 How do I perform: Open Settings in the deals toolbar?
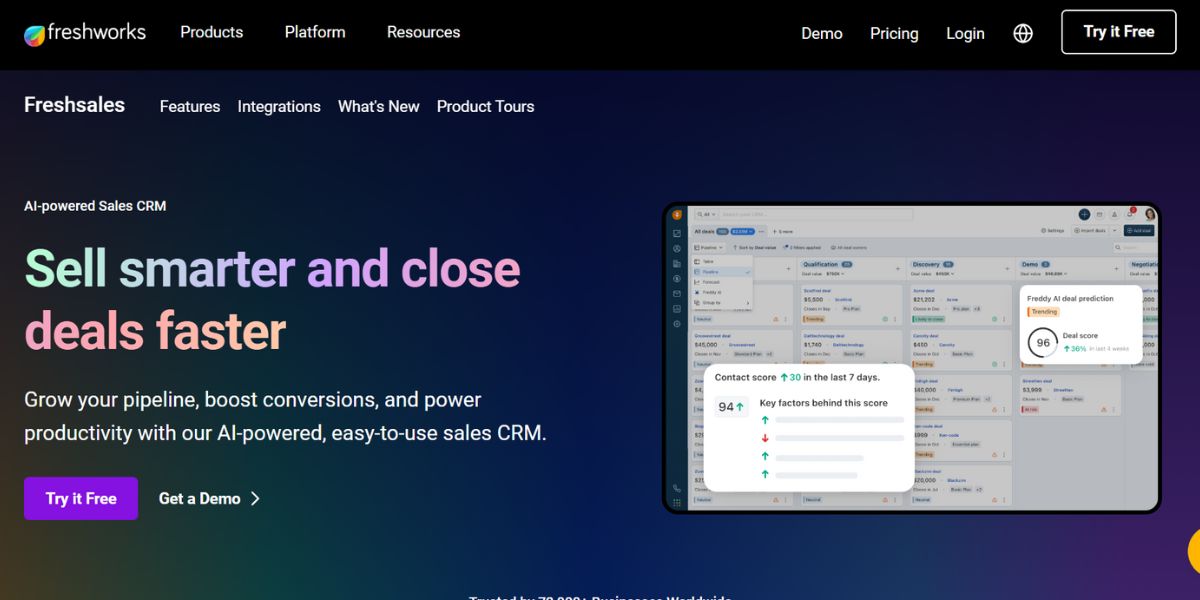click(1053, 230)
